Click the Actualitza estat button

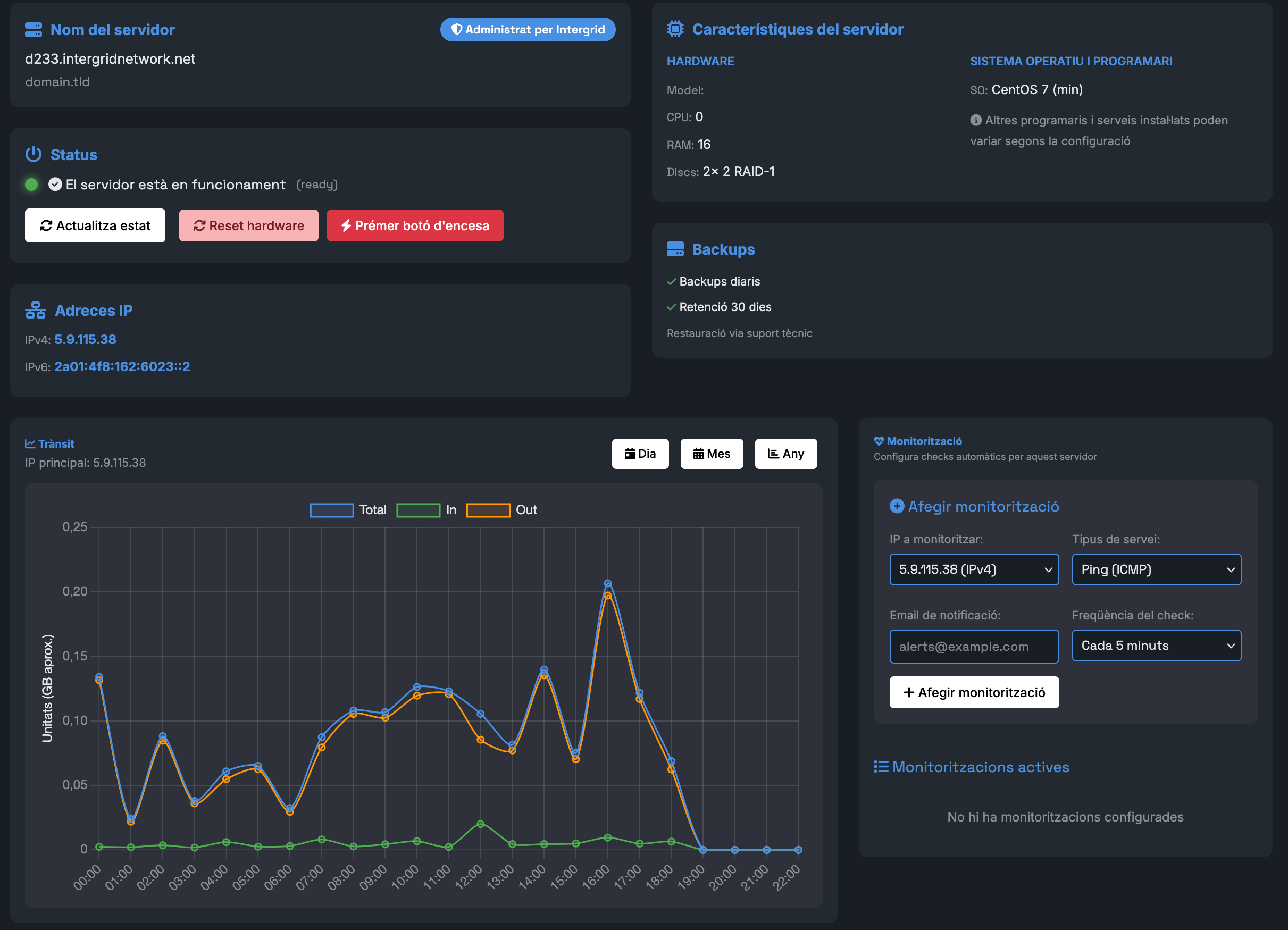pos(95,225)
